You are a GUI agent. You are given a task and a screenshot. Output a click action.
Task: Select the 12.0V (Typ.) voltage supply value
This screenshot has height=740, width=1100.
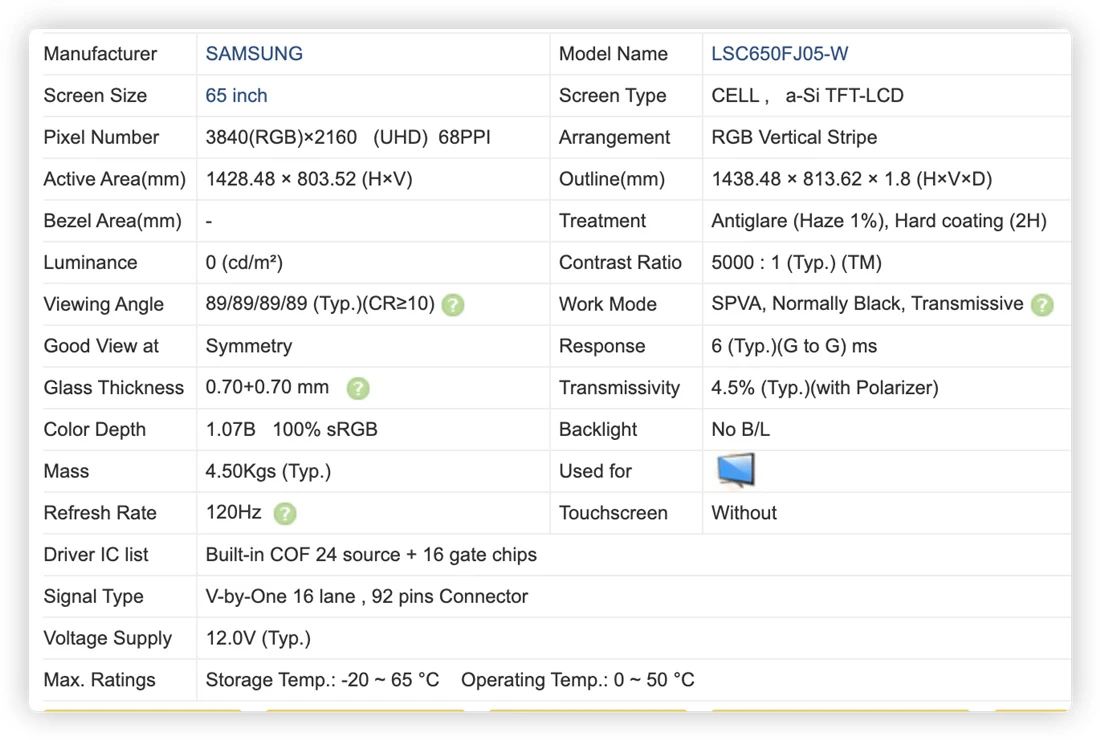point(258,638)
